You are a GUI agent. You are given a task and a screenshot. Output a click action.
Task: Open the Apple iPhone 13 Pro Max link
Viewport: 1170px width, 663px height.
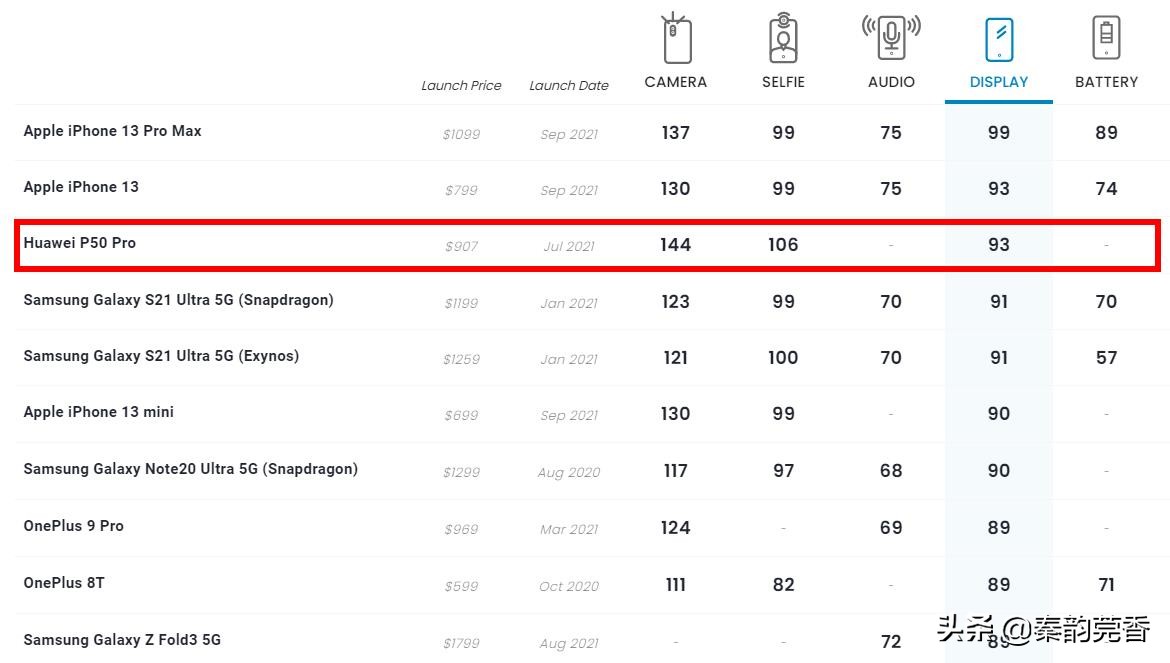[112, 131]
